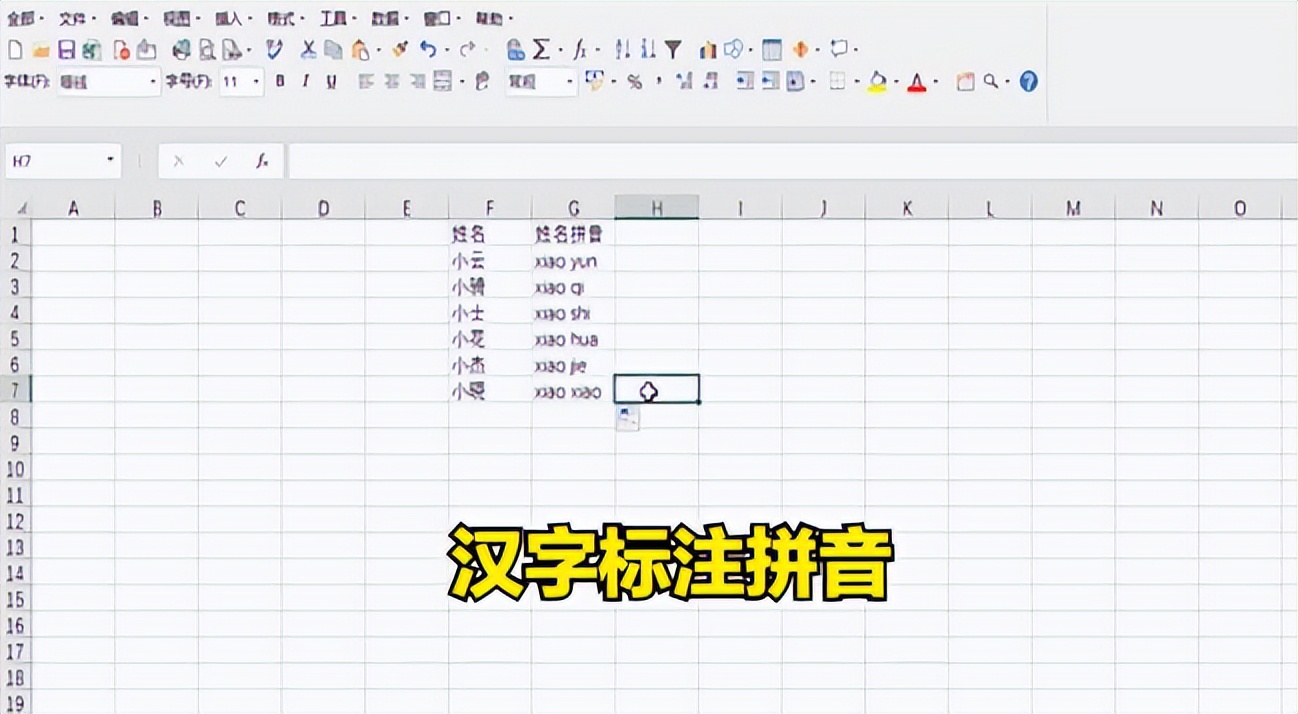Toggle Center alignment
The height and width of the screenshot is (714, 1298).
point(392,82)
